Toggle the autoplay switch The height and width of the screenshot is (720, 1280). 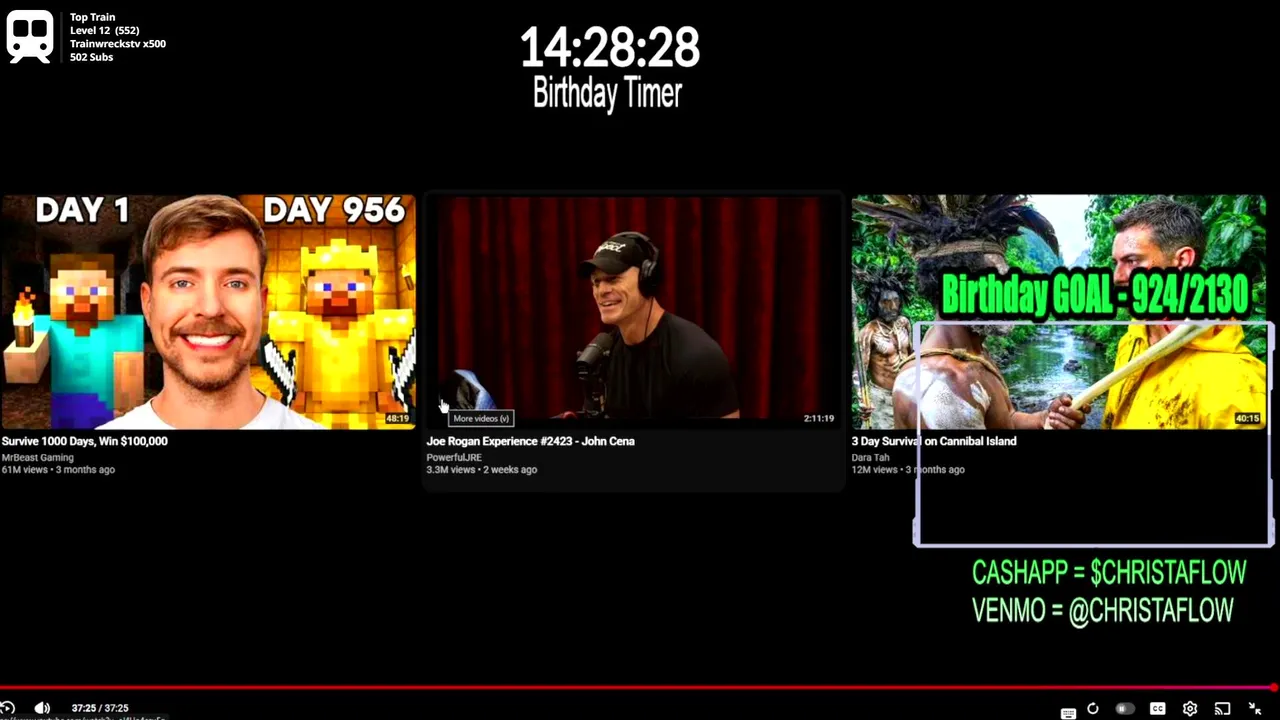pyautogui.click(x=1125, y=709)
